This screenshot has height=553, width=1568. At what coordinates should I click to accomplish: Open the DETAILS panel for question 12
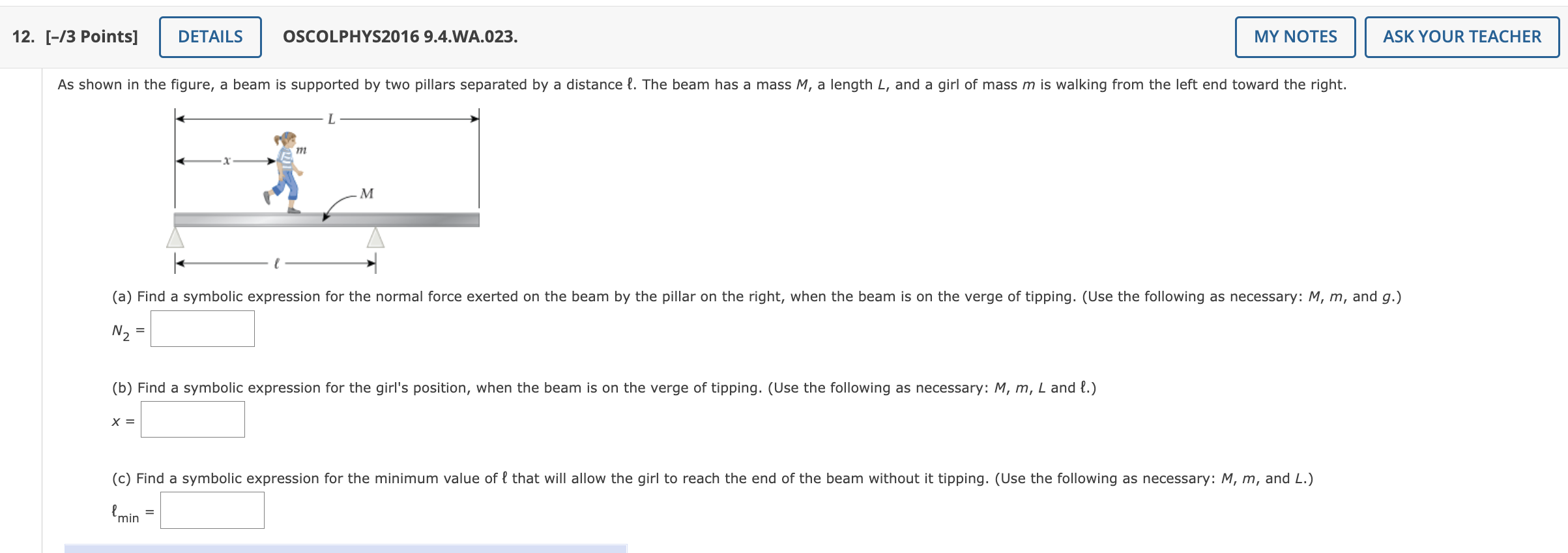(x=210, y=37)
